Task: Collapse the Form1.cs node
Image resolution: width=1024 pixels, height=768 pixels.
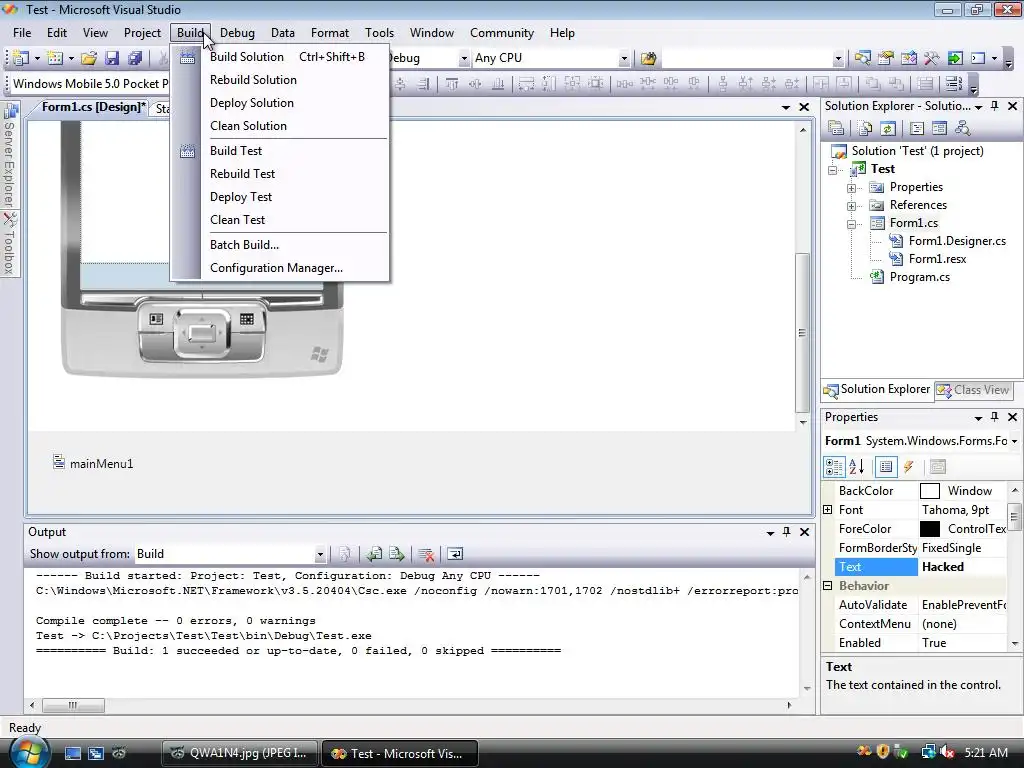Action: (852, 224)
